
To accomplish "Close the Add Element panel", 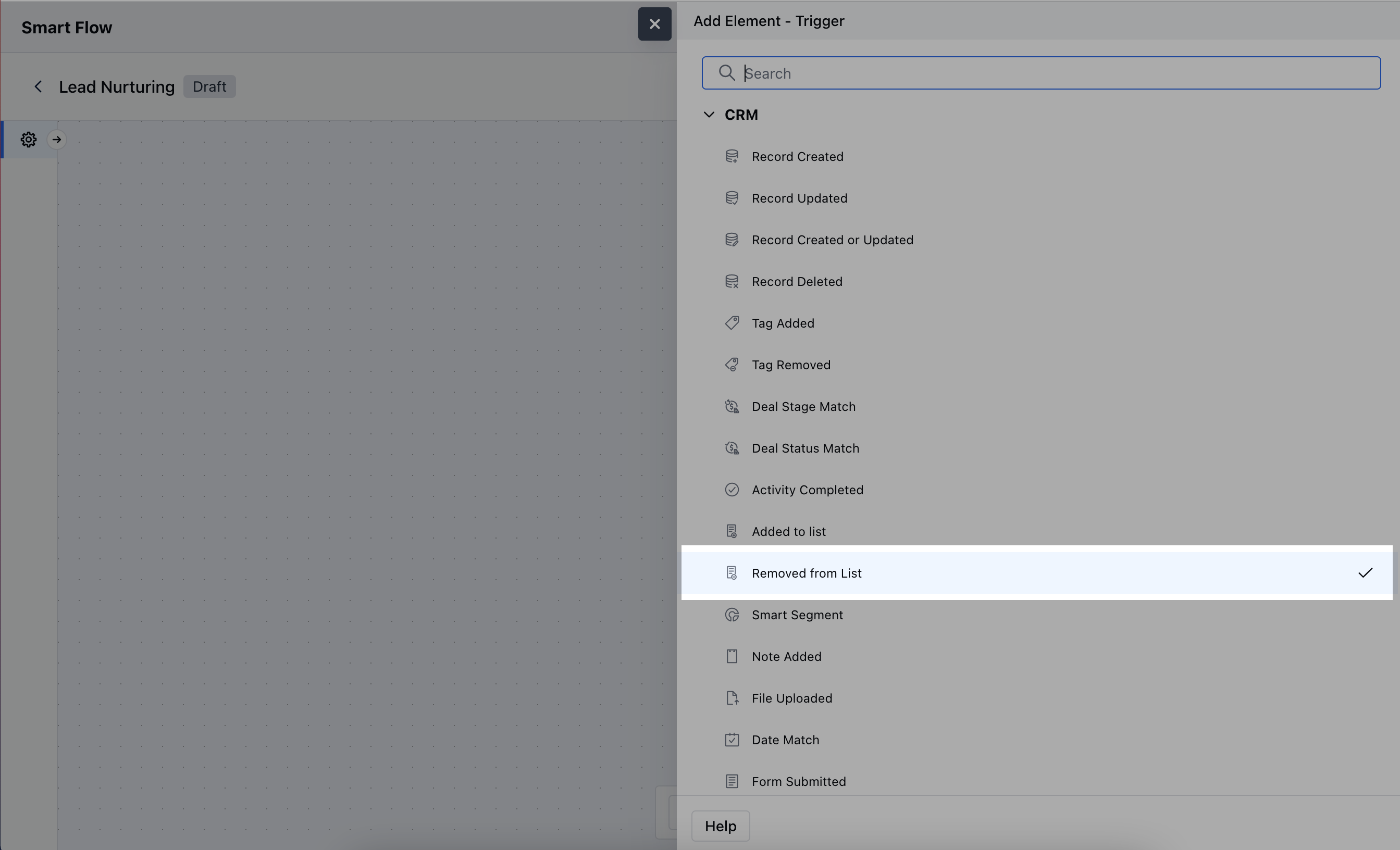I will click(x=654, y=24).
